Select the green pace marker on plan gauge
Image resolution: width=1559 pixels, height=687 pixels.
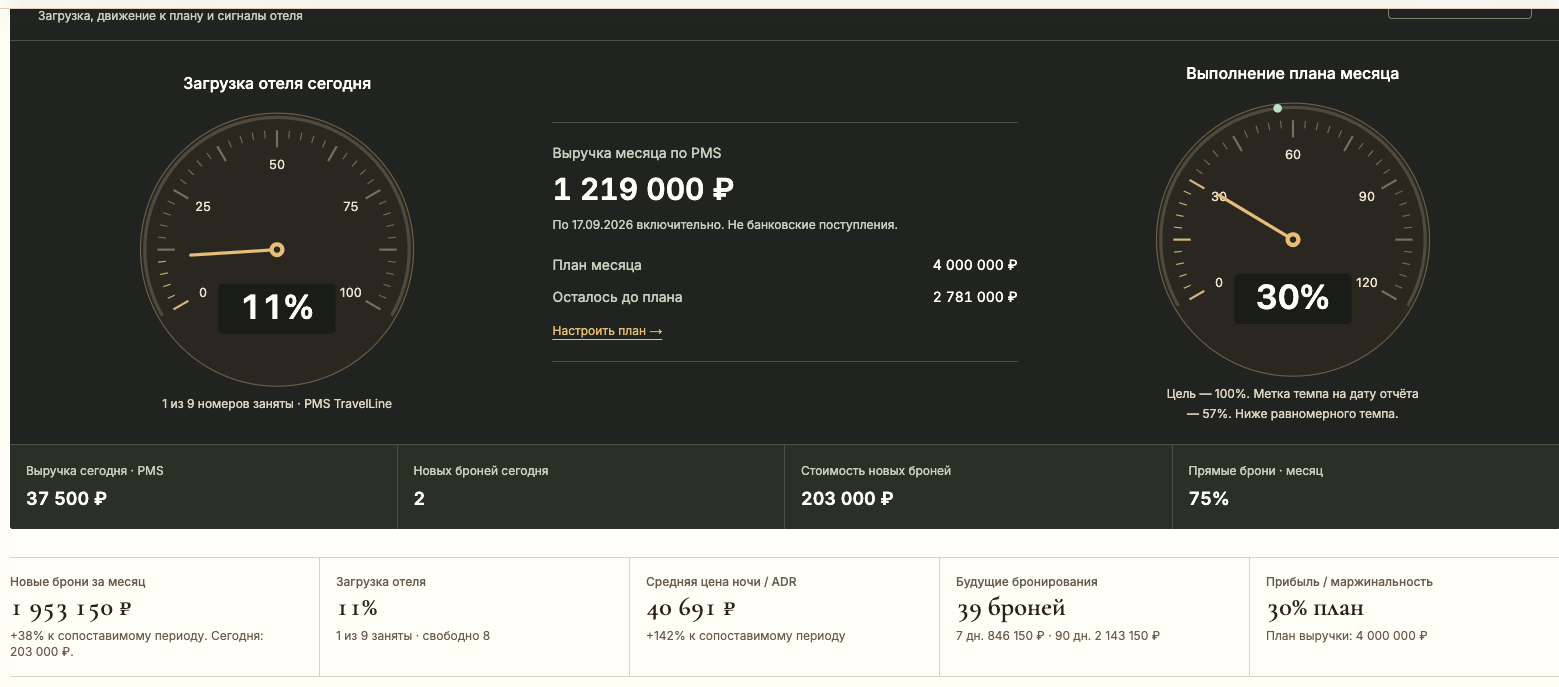pos(1277,108)
